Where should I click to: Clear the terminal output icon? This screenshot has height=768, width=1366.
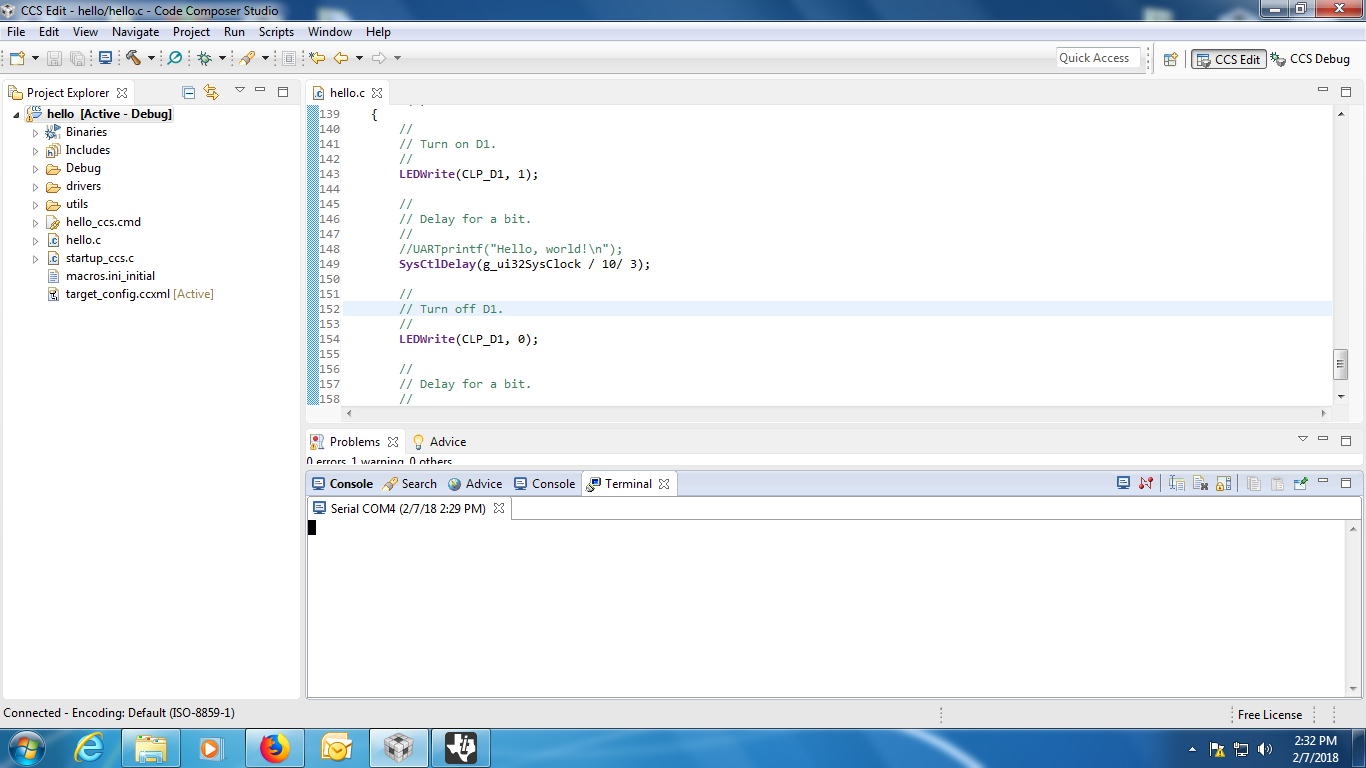click(1201, 483)
